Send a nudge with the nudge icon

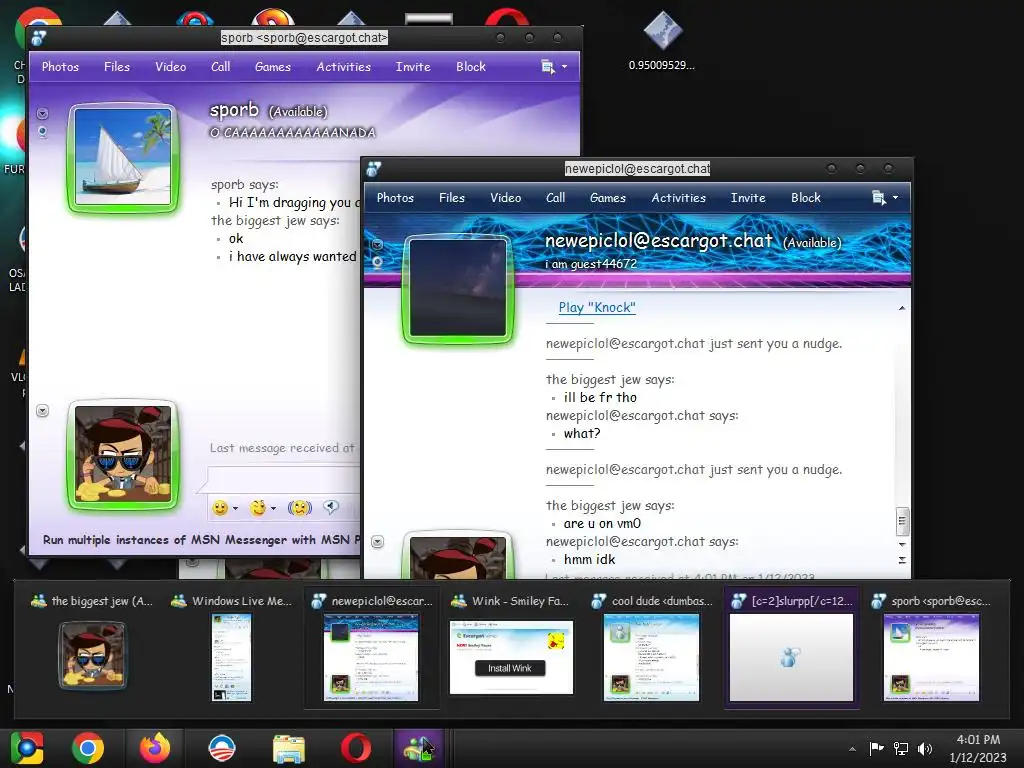pyautogui.click(x=300, y=508)
